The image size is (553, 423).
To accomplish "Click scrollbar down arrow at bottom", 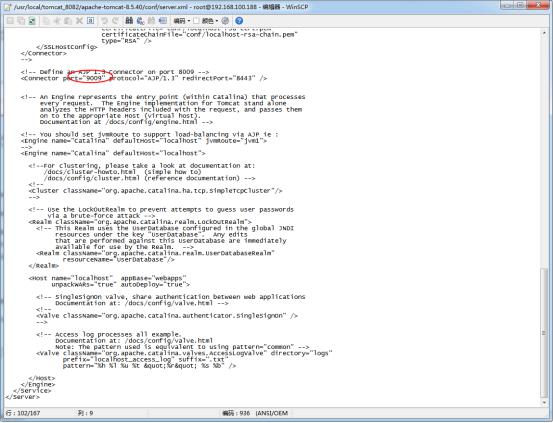I will (545, 403).
